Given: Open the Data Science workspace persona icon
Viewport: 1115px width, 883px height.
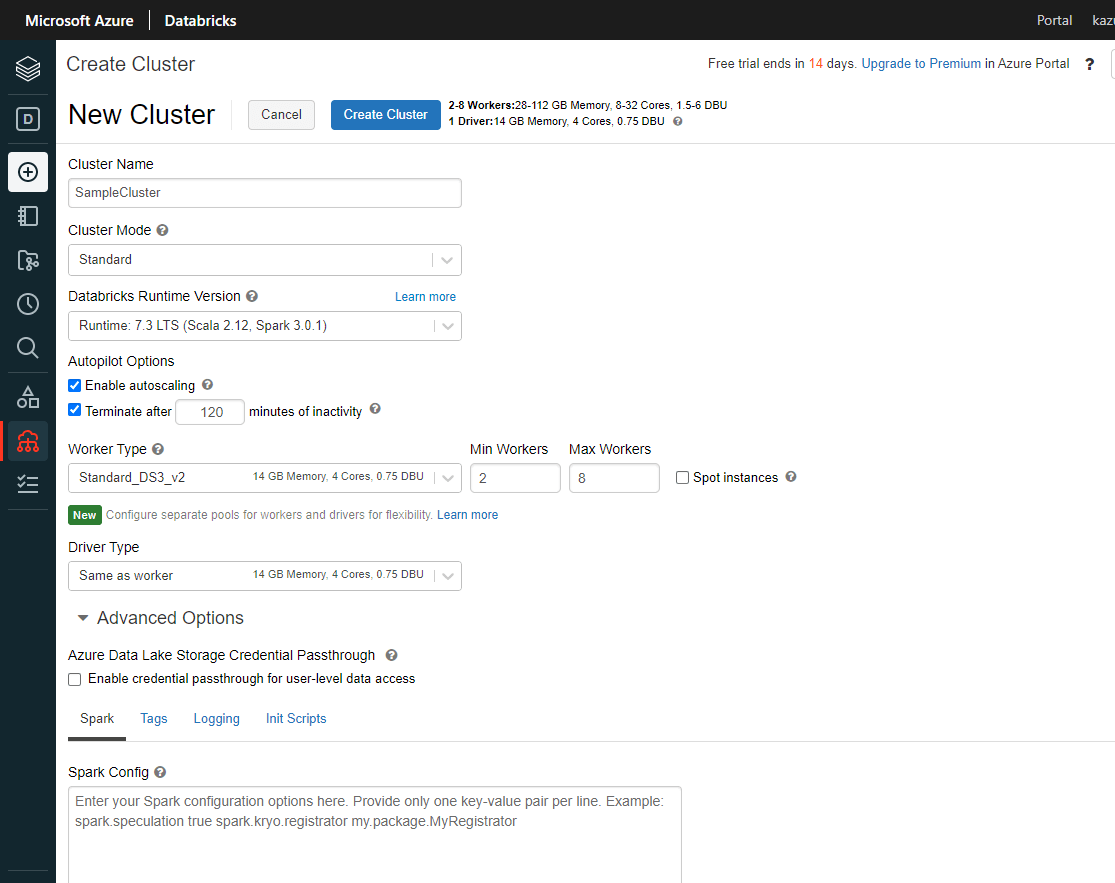Looking at the screenshot, I should click(28, 119).
